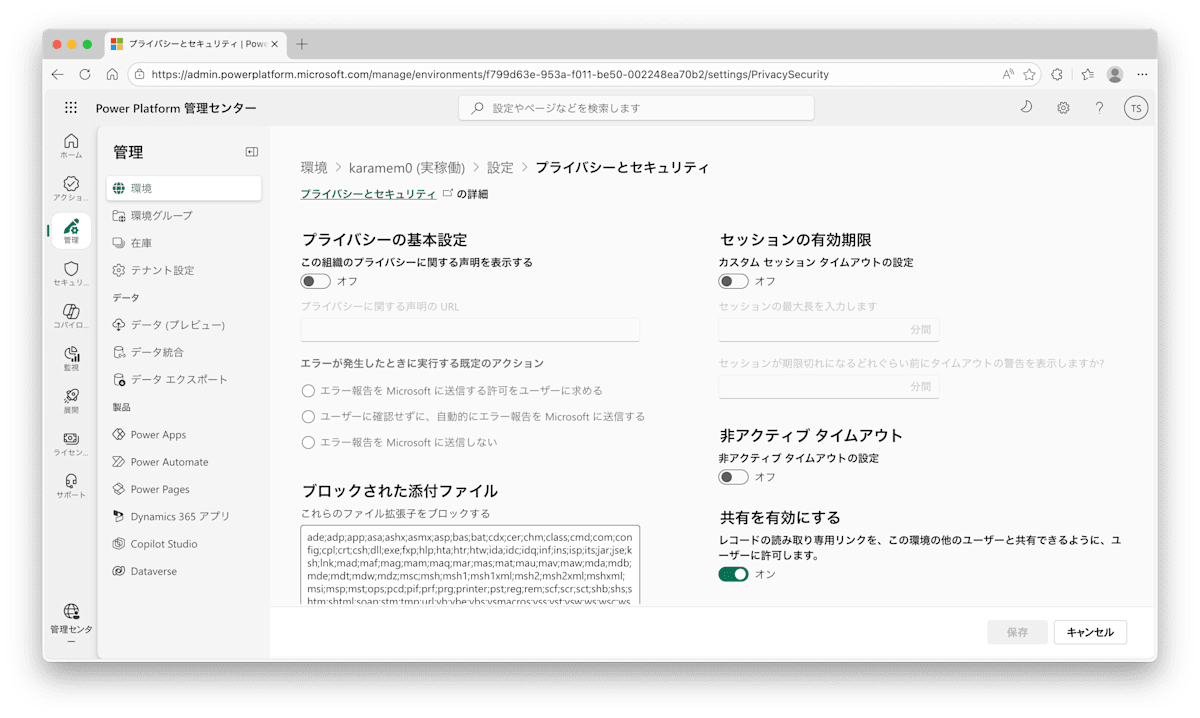This screenshot has width=1200, height=718.
Task: Open Dynamics 365 アプリ item
Action: pyautogui.click(x=184, y=516)
